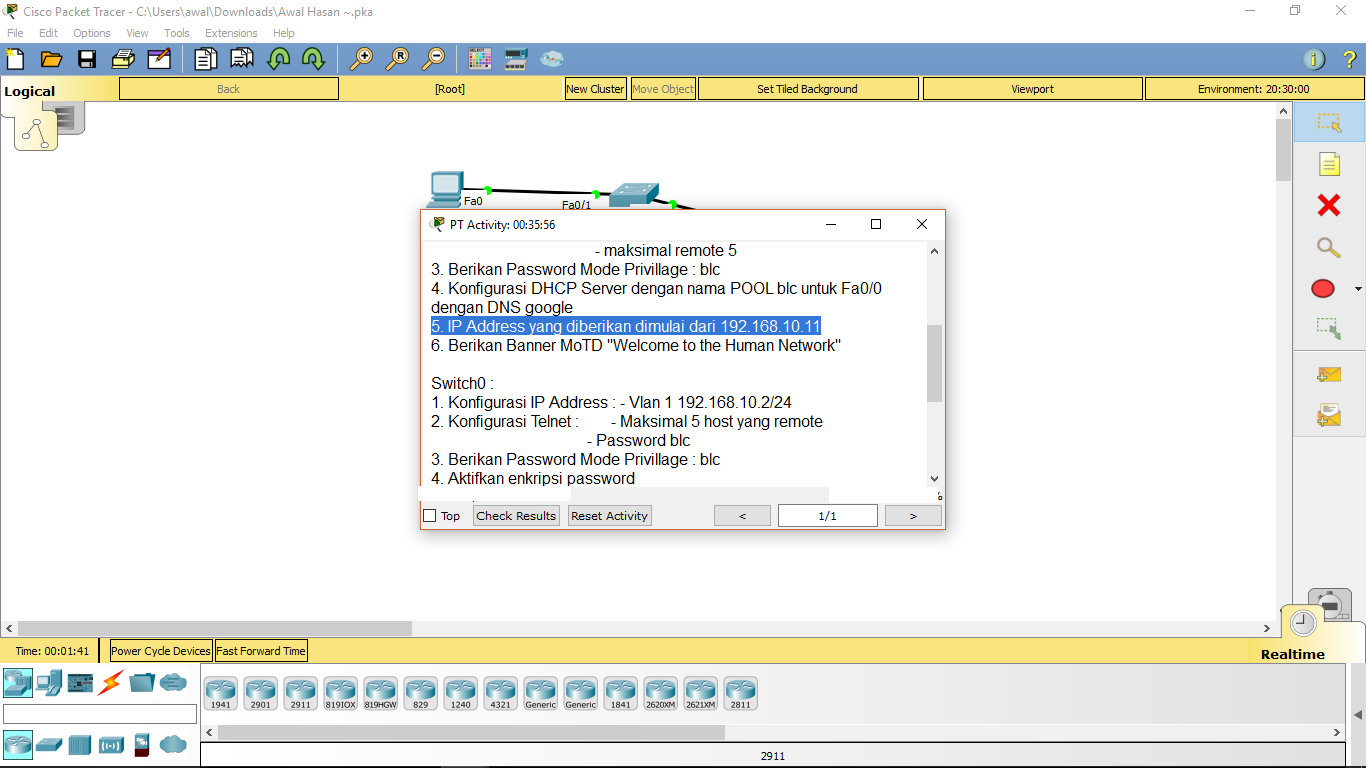The height and width of the screenshot is (768, 1366).
Task: Click the Environment: 20:30:00 button
Action: point(1253,89)
